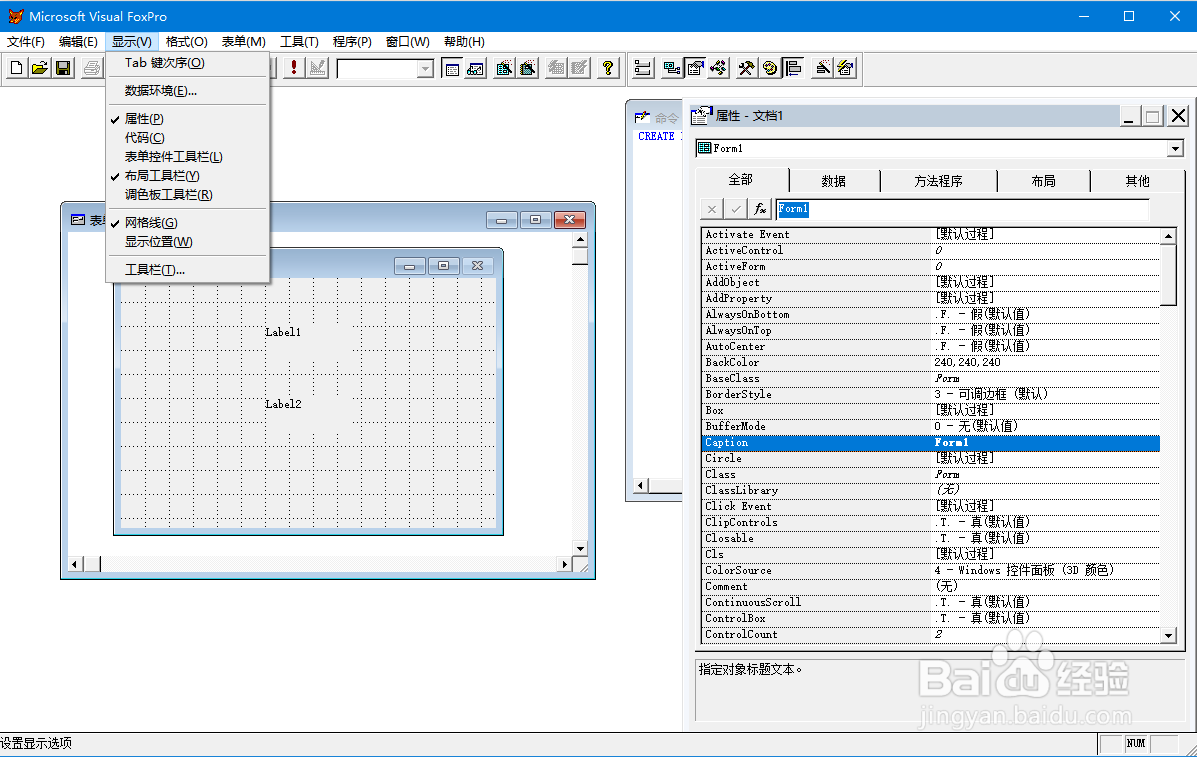Click the Print toolbar icon

[92, 68]
